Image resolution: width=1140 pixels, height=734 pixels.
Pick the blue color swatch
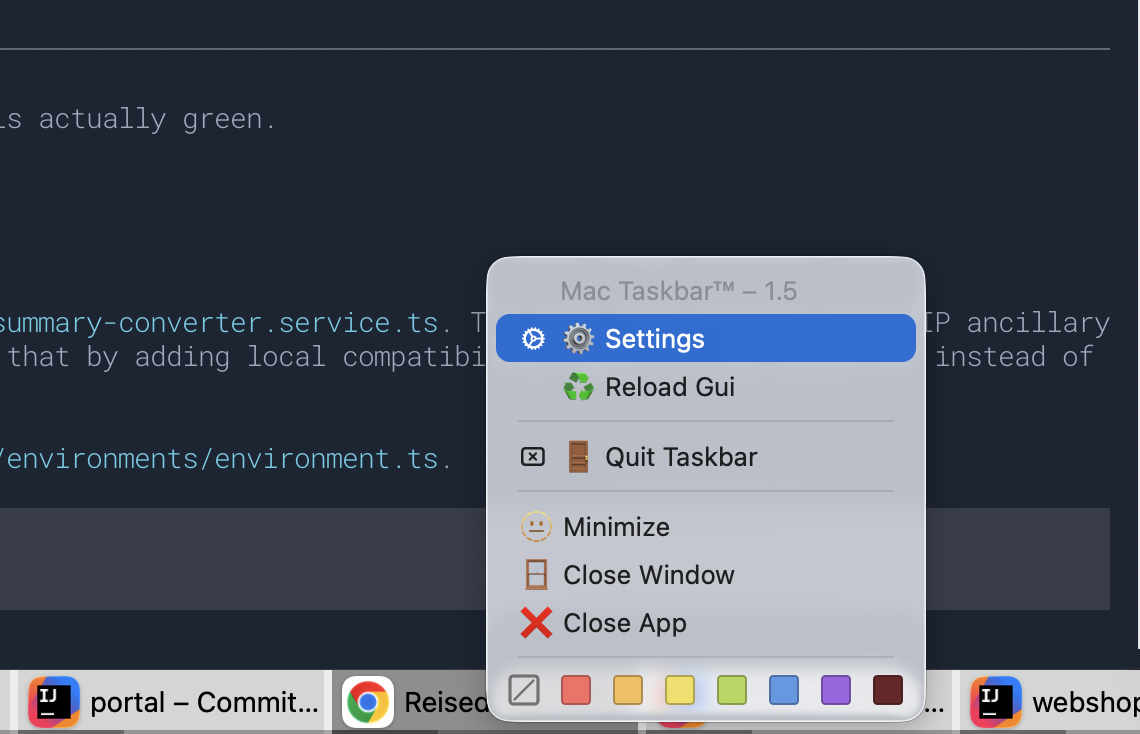(x=784, y=690)
